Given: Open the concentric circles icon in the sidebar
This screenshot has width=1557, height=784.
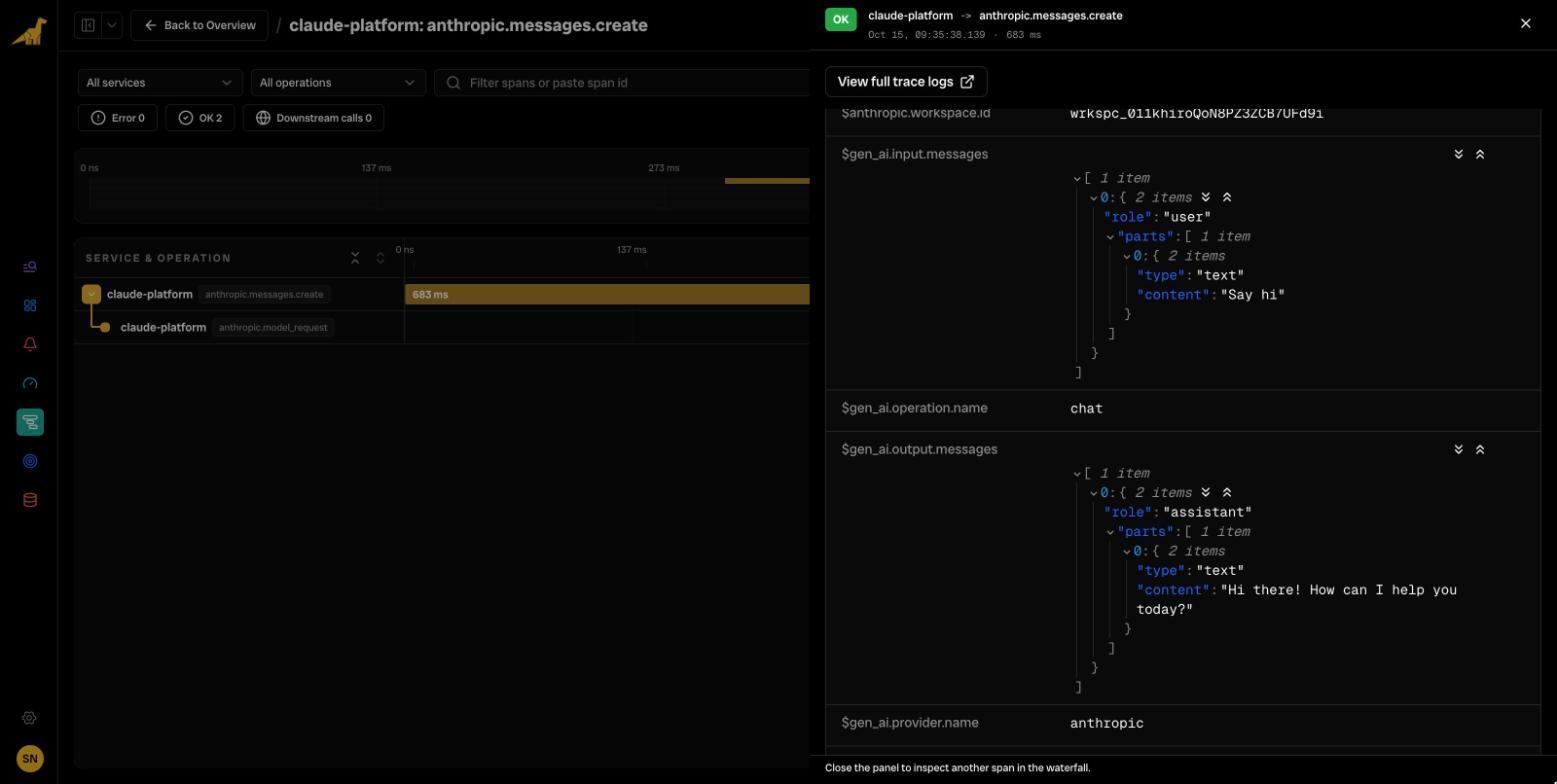Looking at the screenshot, I should [30, 461].
